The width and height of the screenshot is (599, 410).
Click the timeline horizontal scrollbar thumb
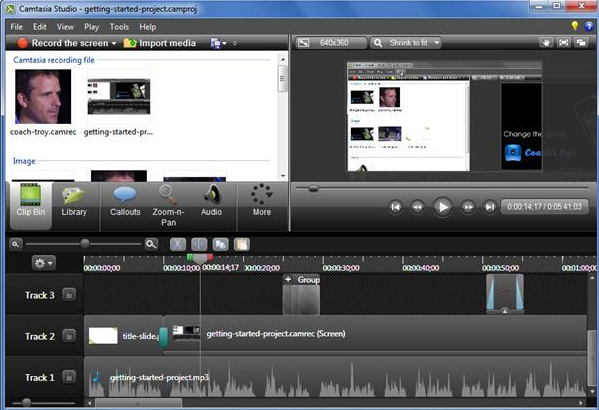(x=138, y=403)
